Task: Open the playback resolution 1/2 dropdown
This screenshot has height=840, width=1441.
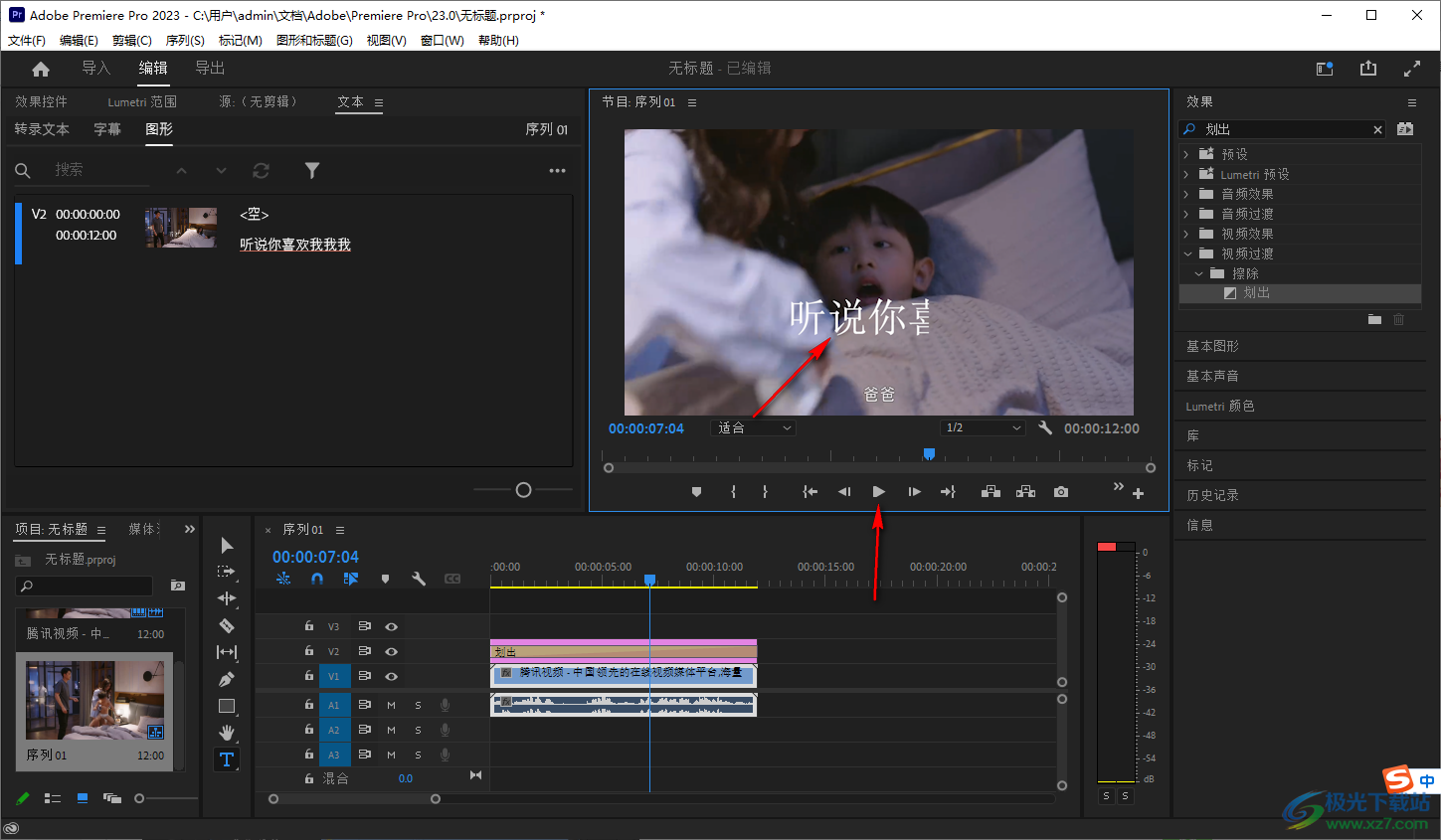Action: 983,428
